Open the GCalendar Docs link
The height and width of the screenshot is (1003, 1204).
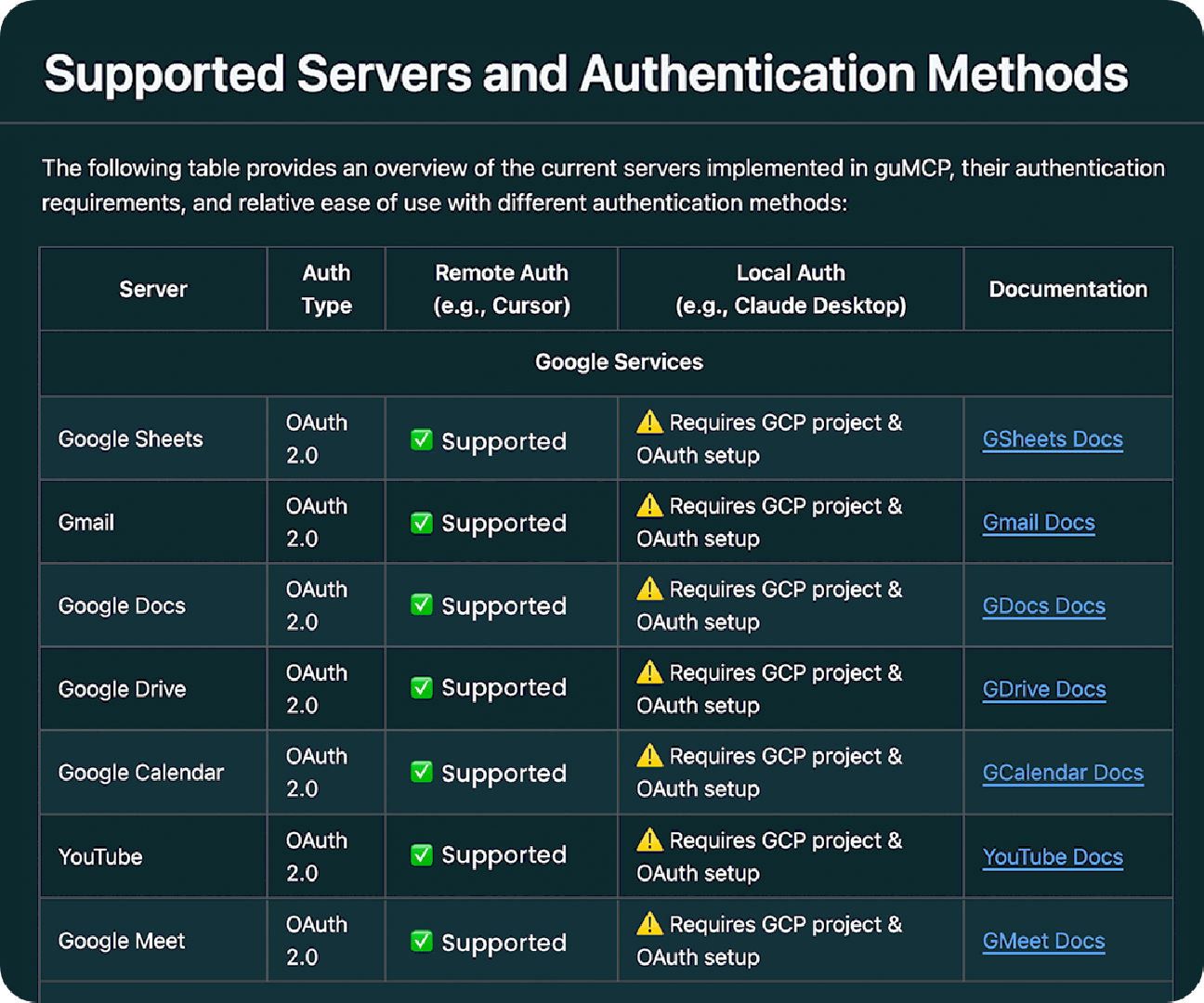coord(1063,773)
